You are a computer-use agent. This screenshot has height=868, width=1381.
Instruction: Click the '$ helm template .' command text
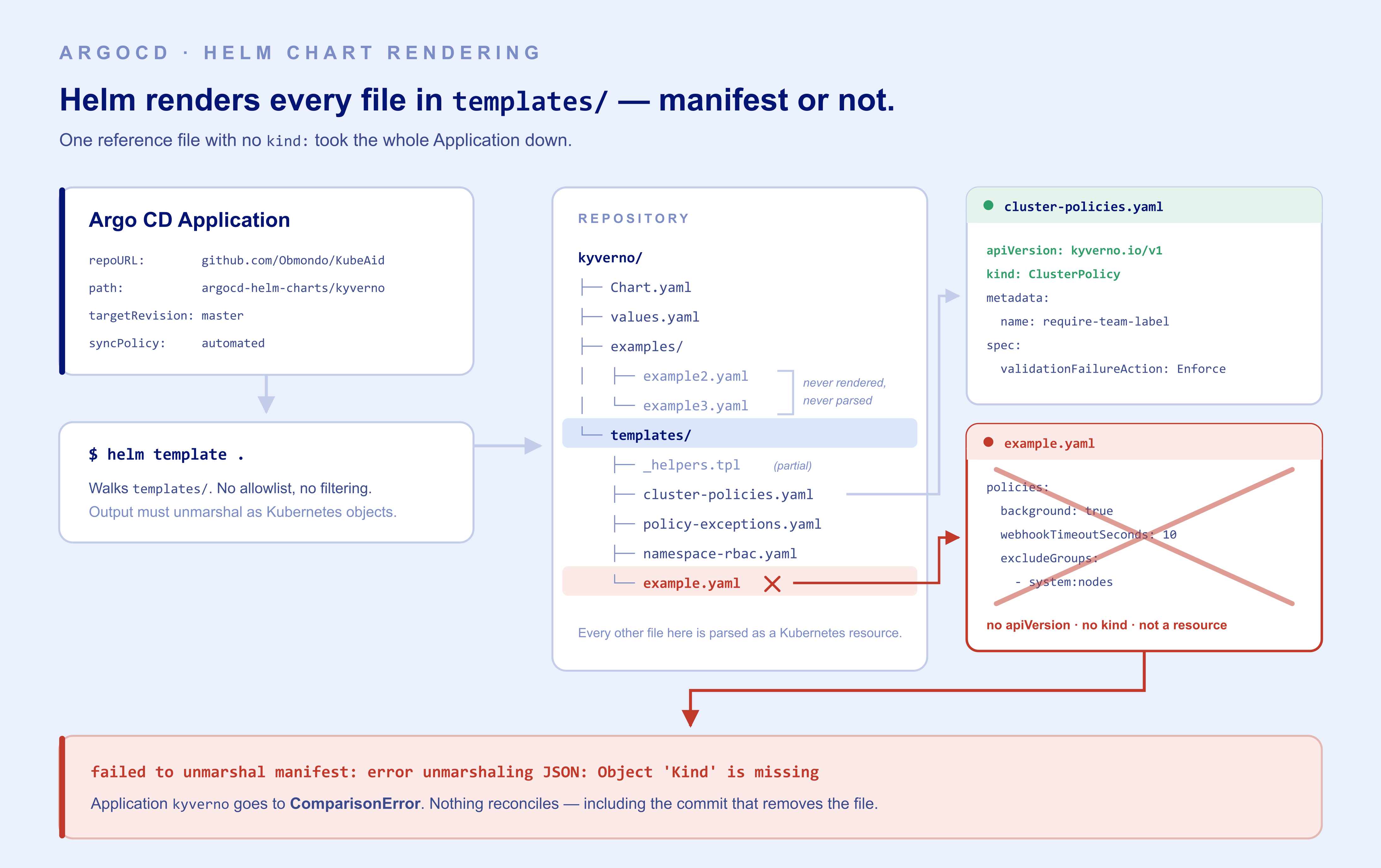[x=166, y=454]
